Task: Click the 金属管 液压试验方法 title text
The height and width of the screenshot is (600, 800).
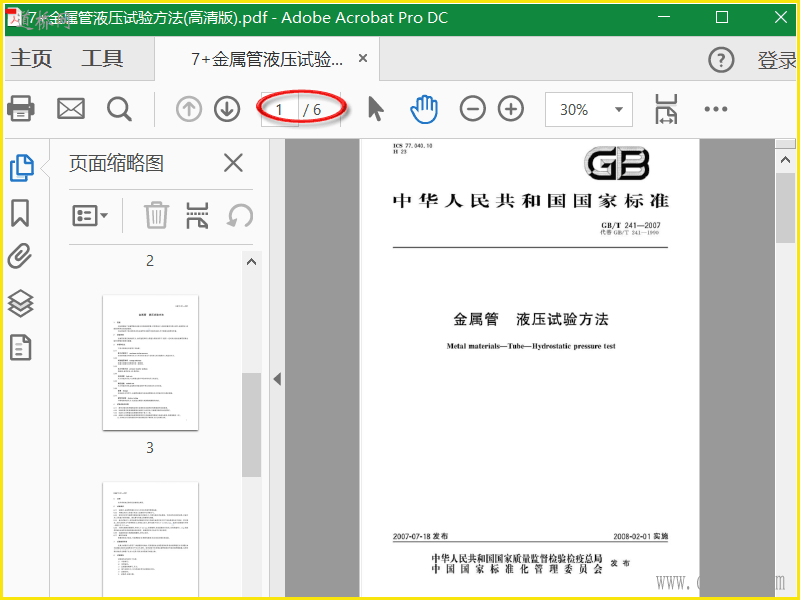Action: click(x=531, y=319)
